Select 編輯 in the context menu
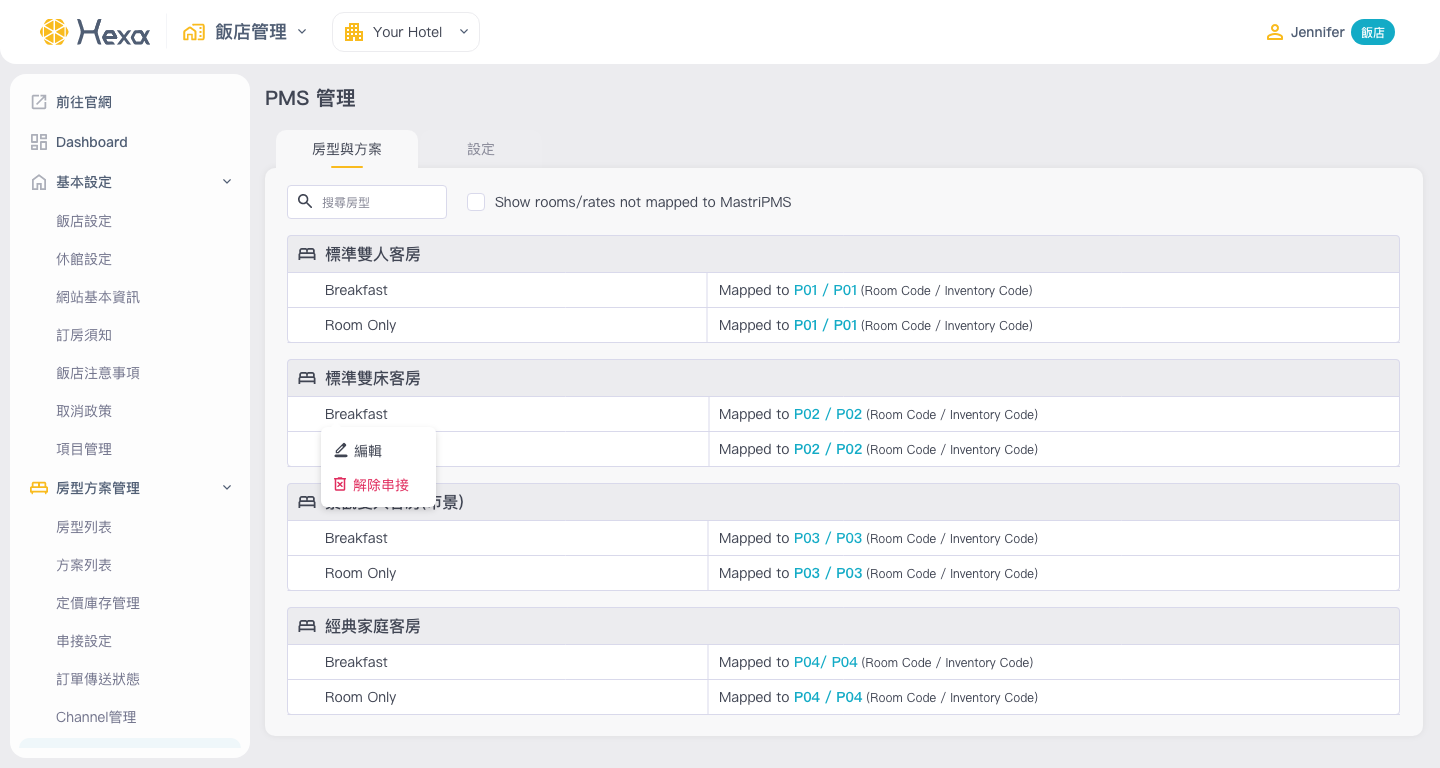This screenshot has height=768, width=1440. pyautogui.click(x=368, y=451)
